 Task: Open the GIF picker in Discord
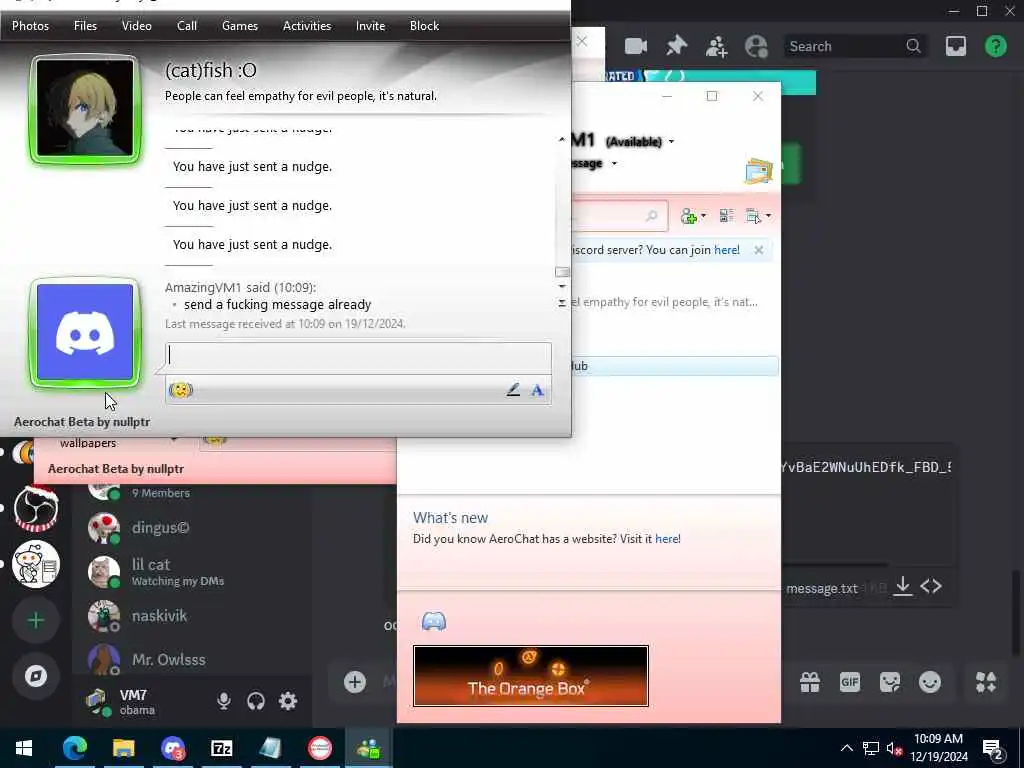point(850,682)
